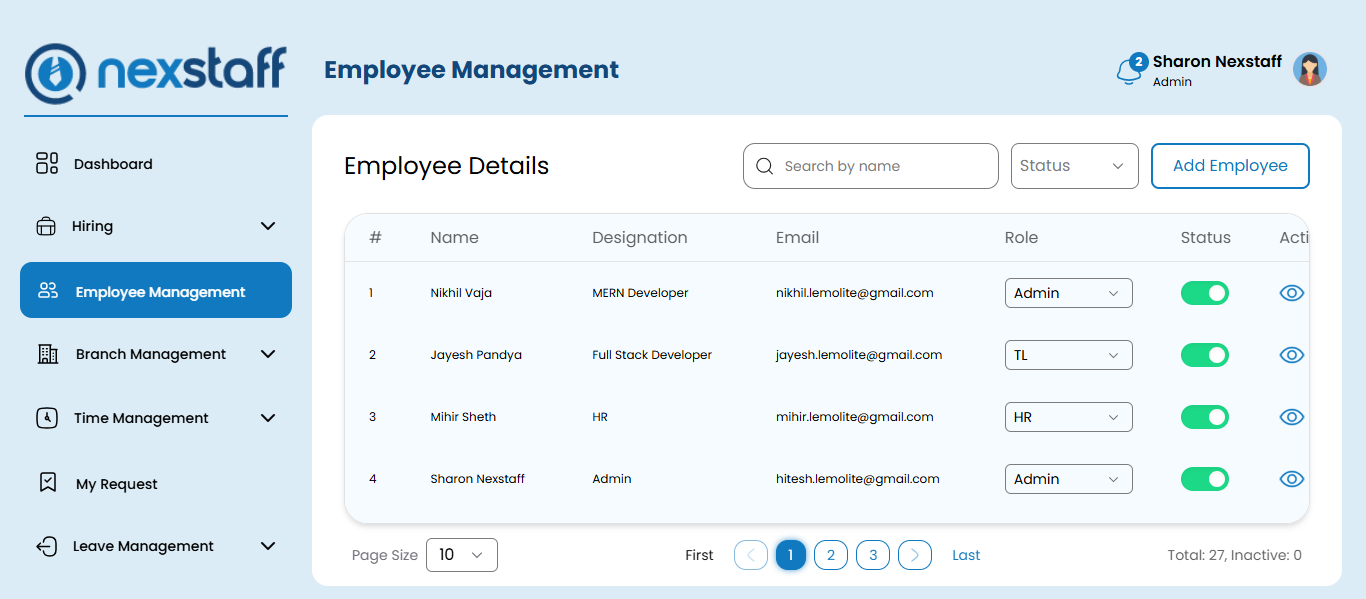Click the Add Employee button
This screenshot has width=1366, height=599.
coord(1230,166)
